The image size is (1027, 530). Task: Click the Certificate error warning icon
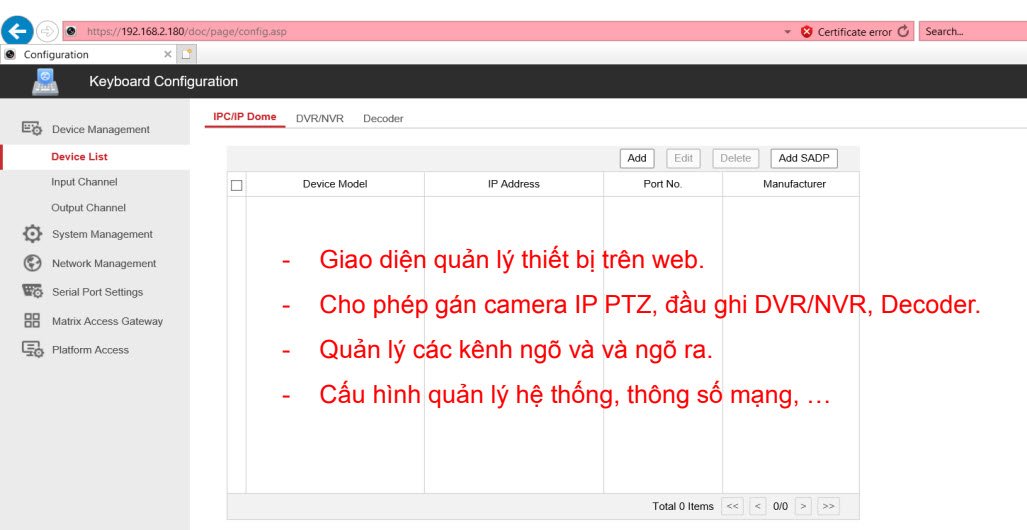pyautogui.click(x=807, y=32)
